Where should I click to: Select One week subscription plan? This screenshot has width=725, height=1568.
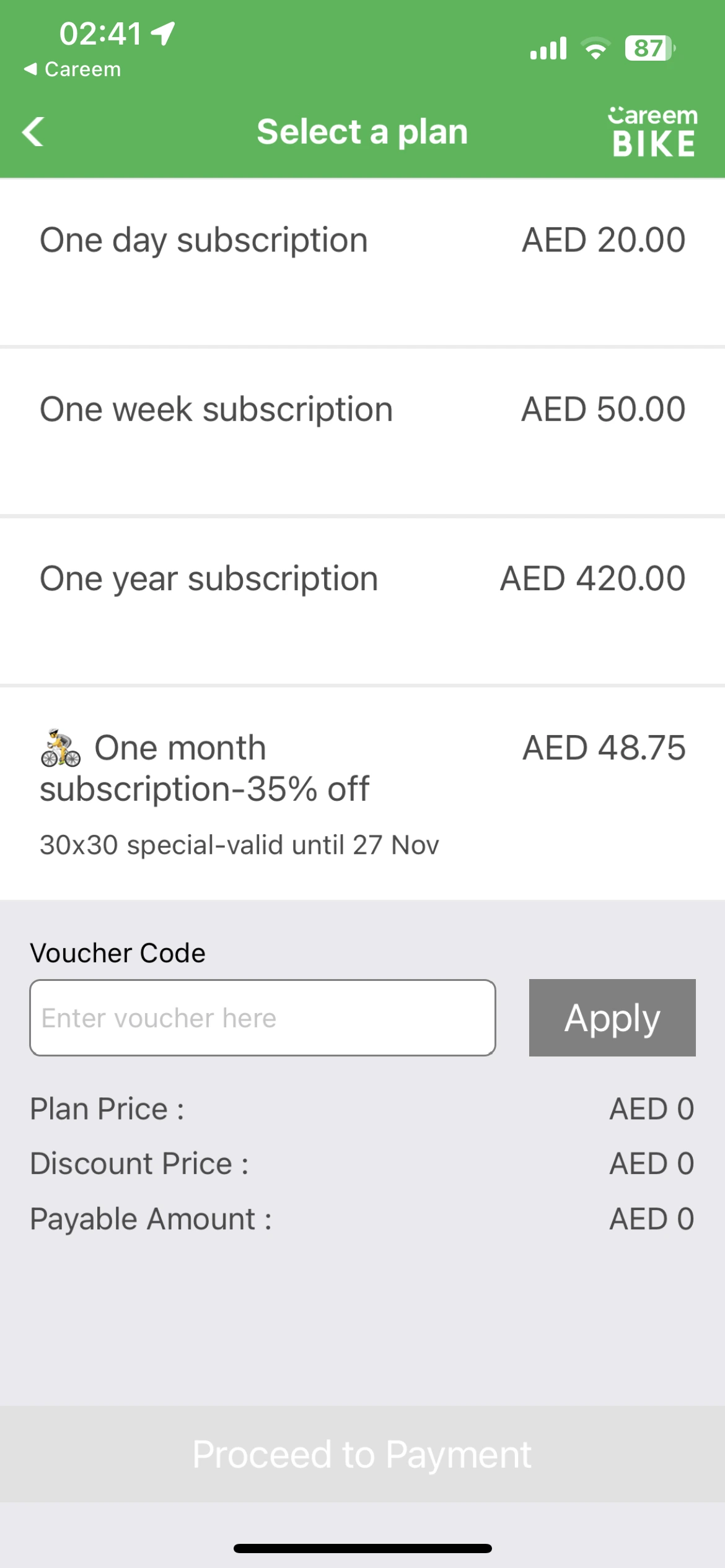[x=362, y=432]
